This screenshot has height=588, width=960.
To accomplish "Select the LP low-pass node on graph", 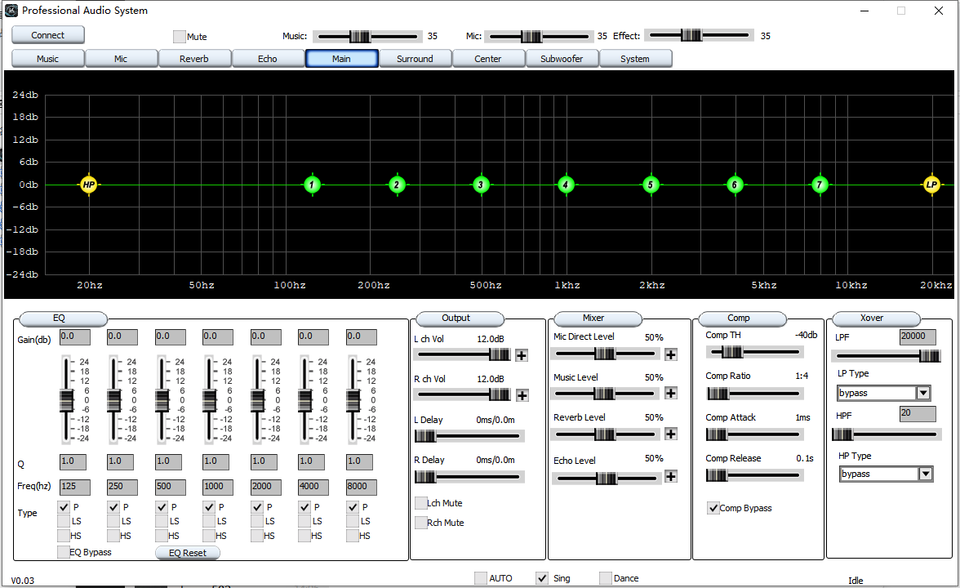I will (931, 185).
